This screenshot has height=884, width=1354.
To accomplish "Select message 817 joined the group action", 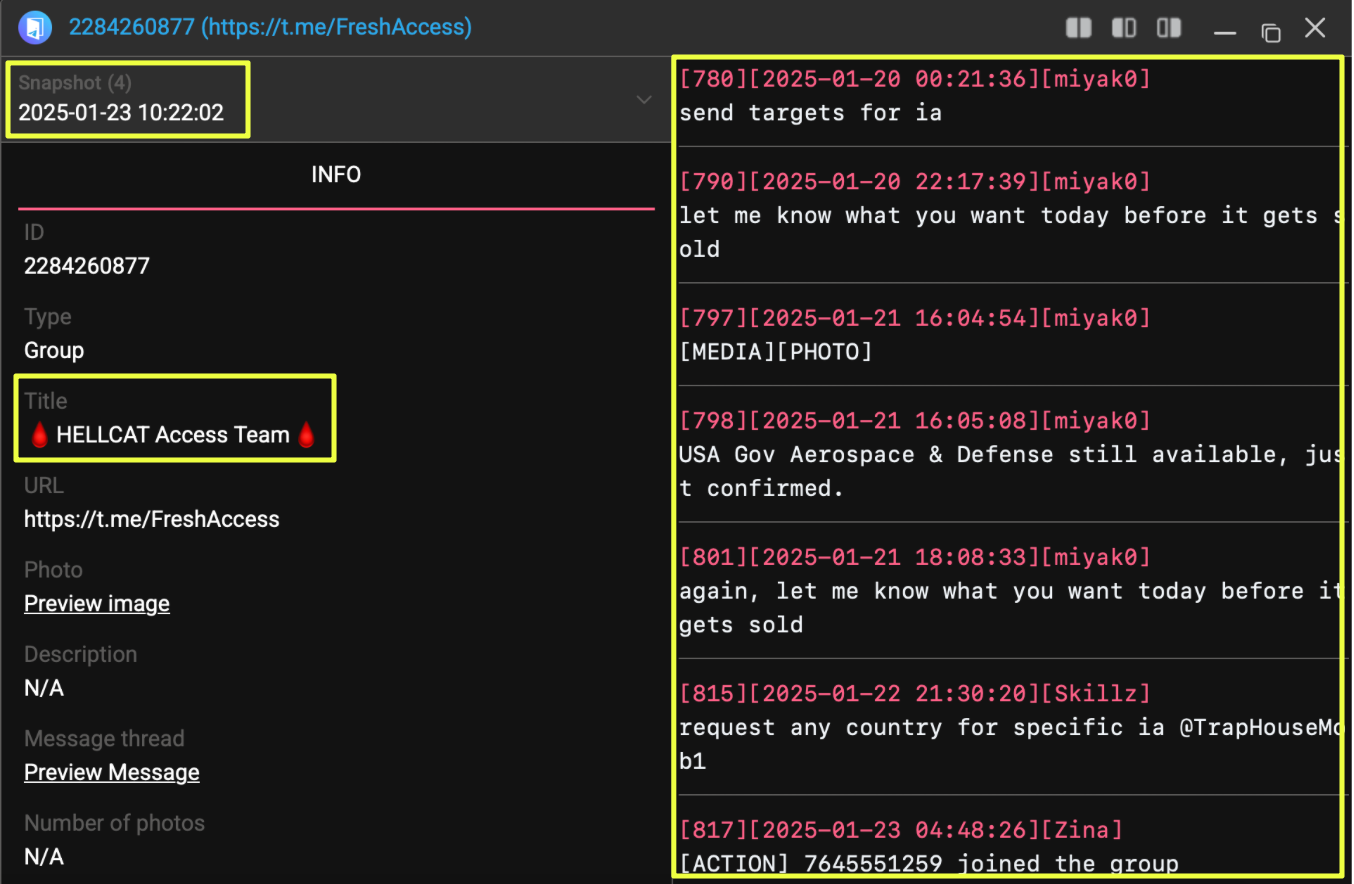I will [928, 862].
